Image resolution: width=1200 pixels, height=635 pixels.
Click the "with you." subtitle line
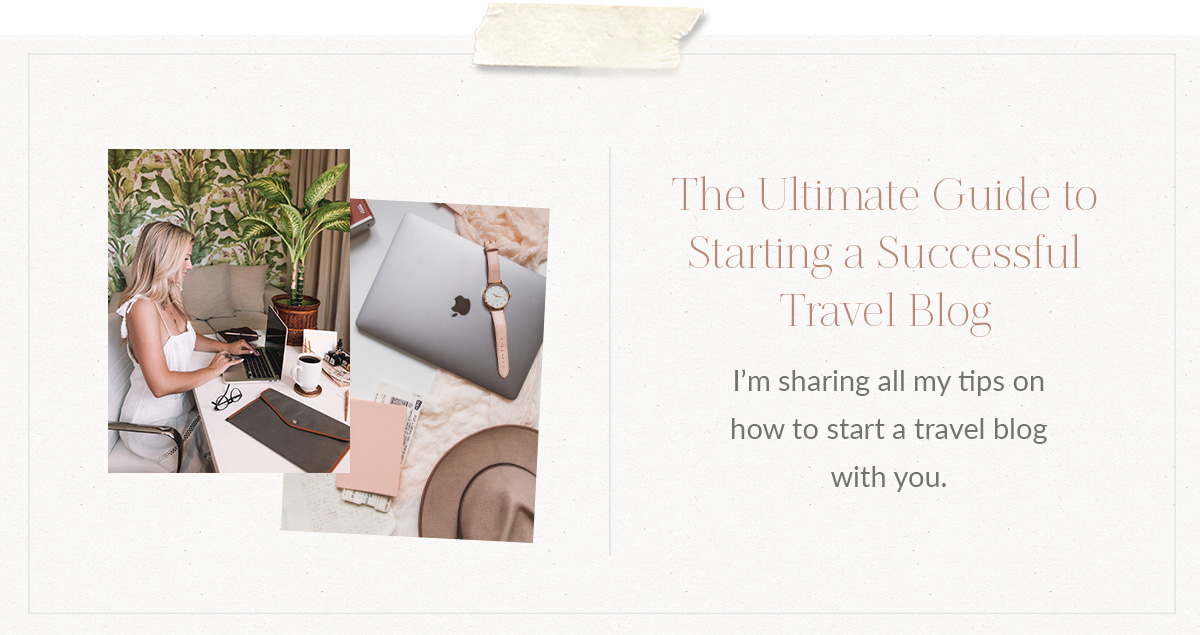click(888, 478)
